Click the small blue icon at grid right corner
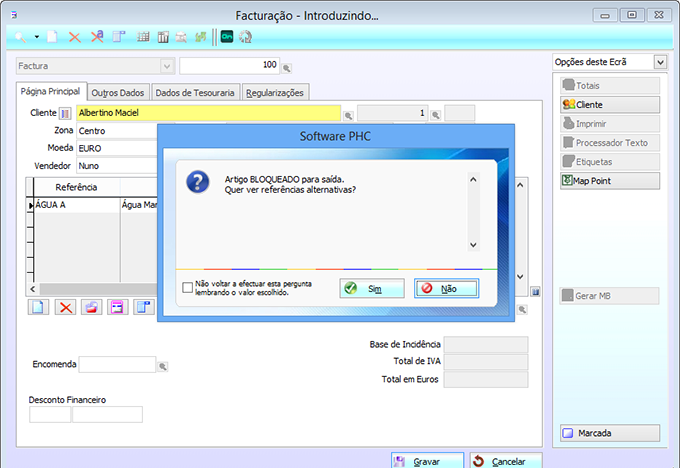 [536, 291]
